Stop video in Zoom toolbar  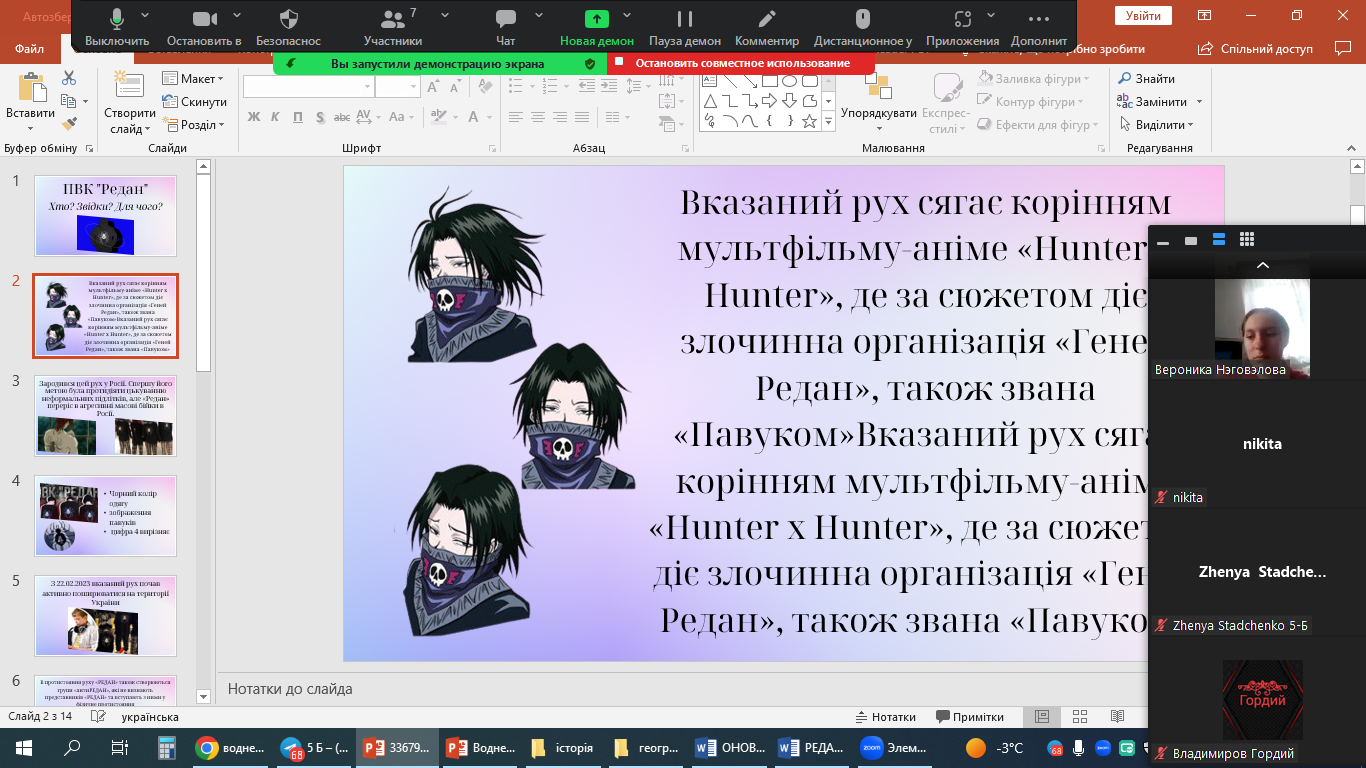point(204,25)
